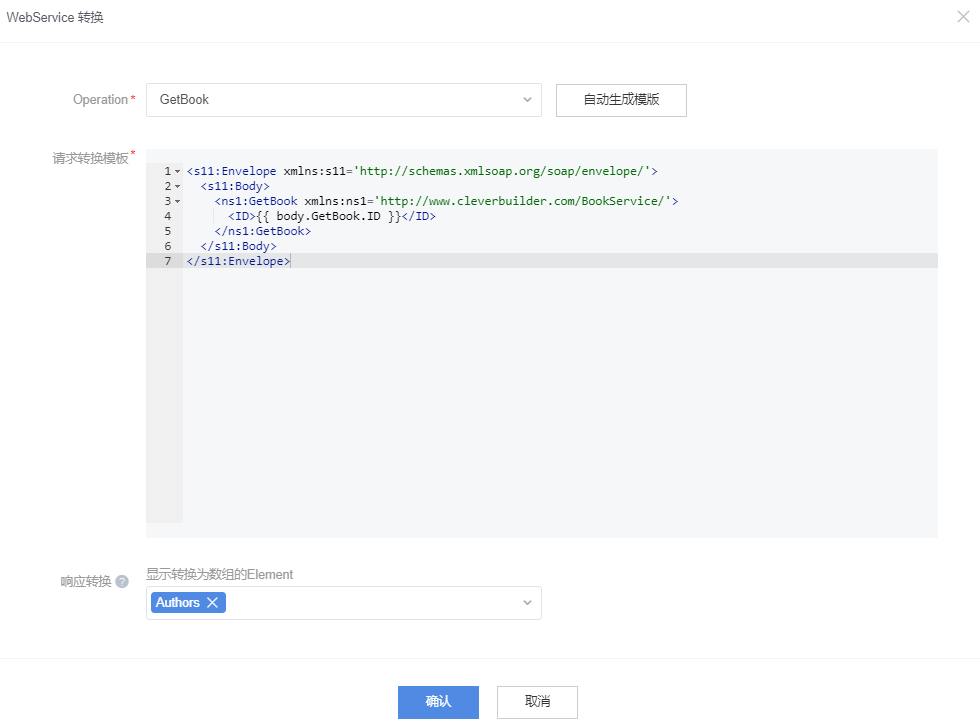Place cursor in body.GetBook.ID expression
980x727 pixels.
click(x=328, y=216)
